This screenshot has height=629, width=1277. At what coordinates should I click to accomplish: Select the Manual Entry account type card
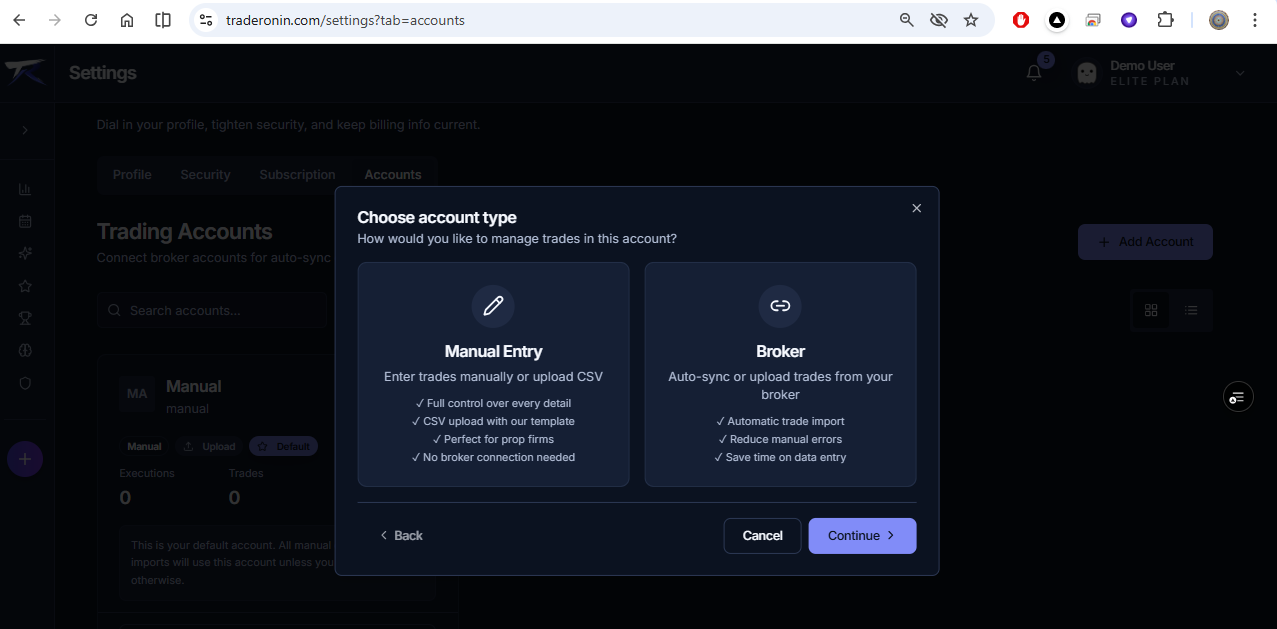493,374
